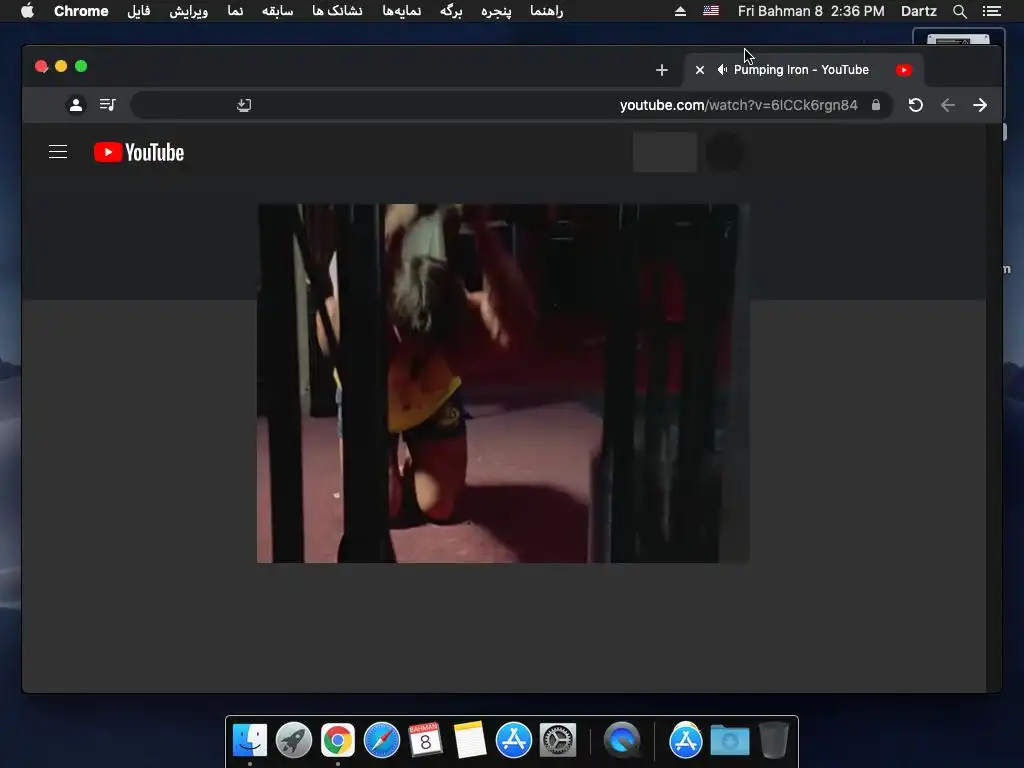Launch Safari from the Dock
This screenshot has height=768, width=1024.
click(x=381, y=740)
